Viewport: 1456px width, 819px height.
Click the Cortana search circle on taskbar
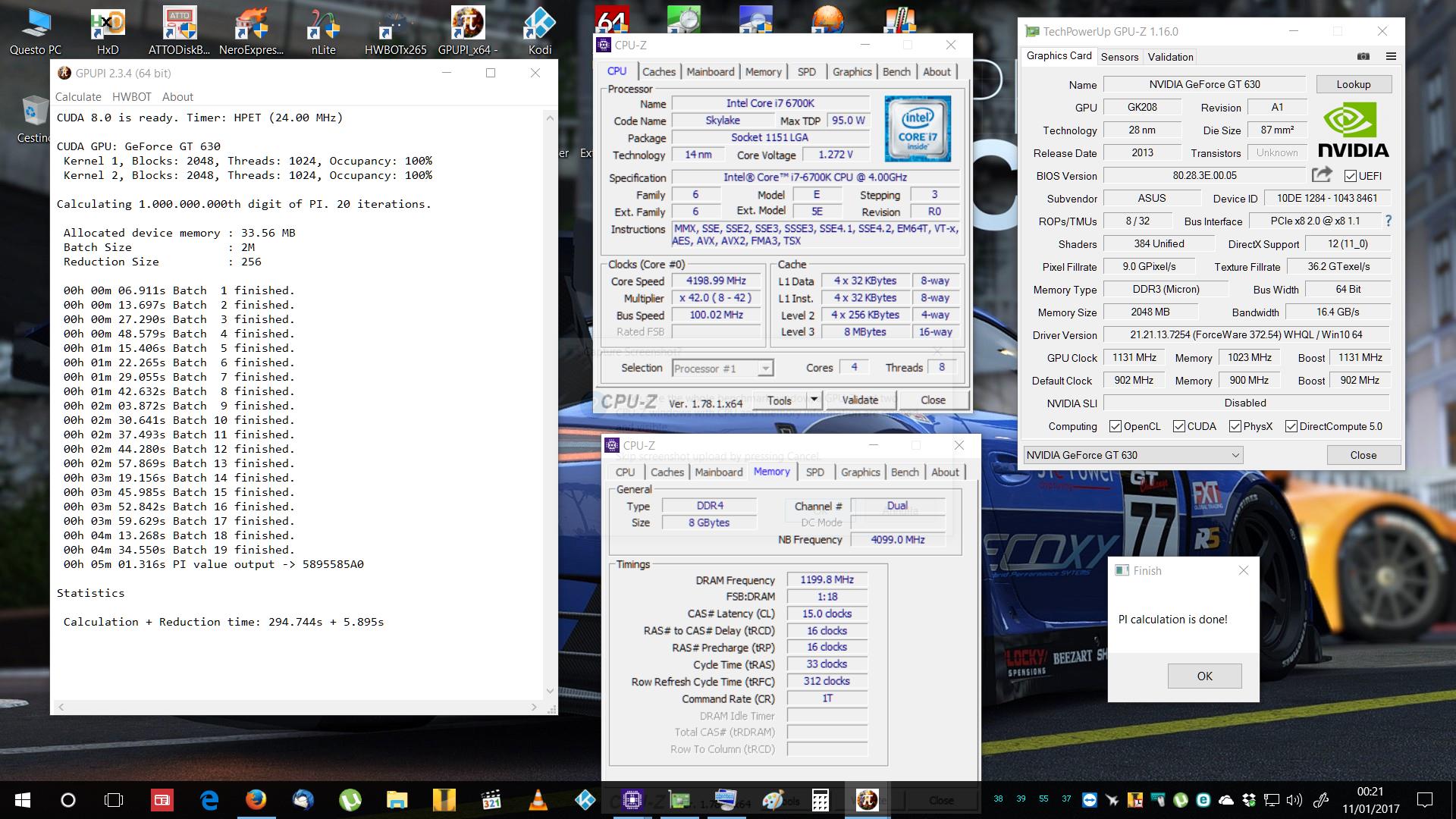coord(68,799)
